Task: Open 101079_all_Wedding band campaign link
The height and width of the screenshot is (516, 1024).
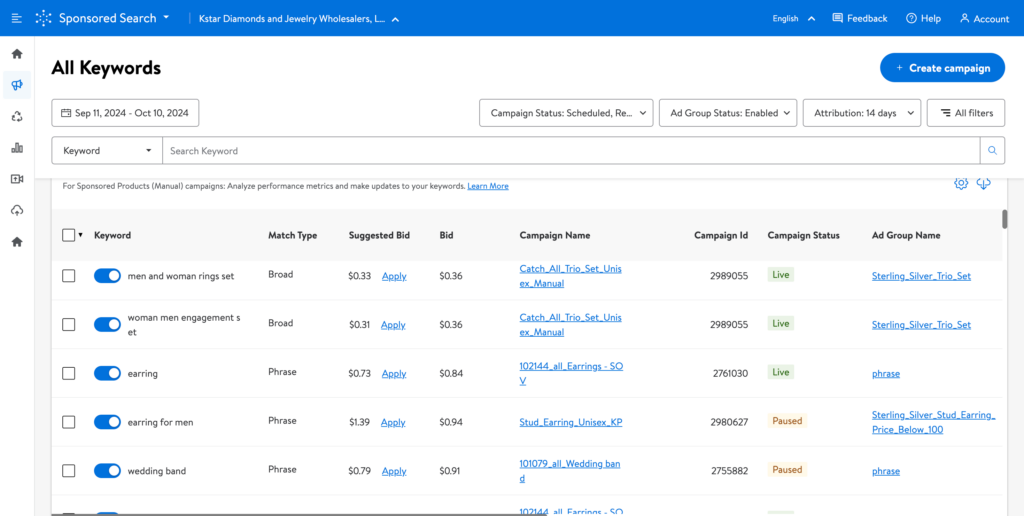Action: point(569,471)
